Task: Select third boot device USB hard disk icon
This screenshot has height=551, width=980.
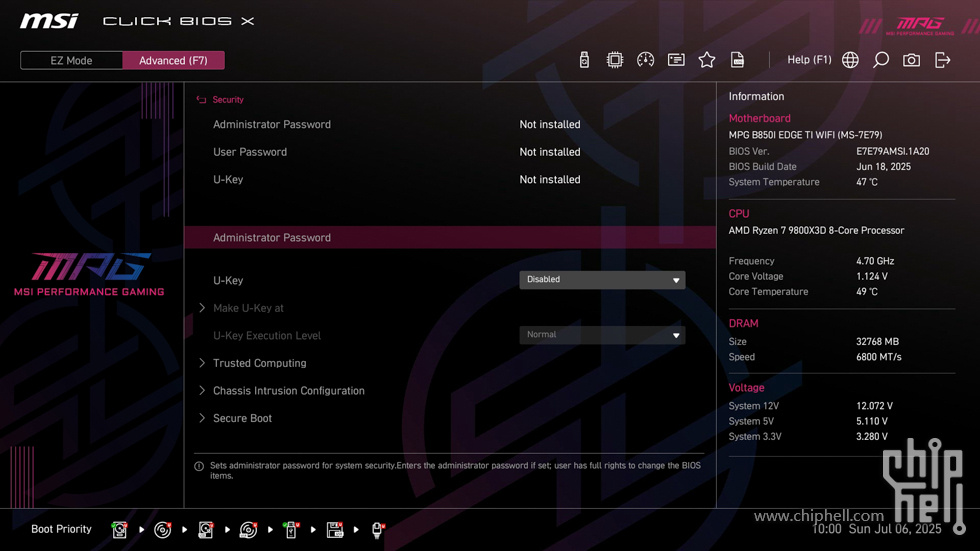Action: pos(206,530)
